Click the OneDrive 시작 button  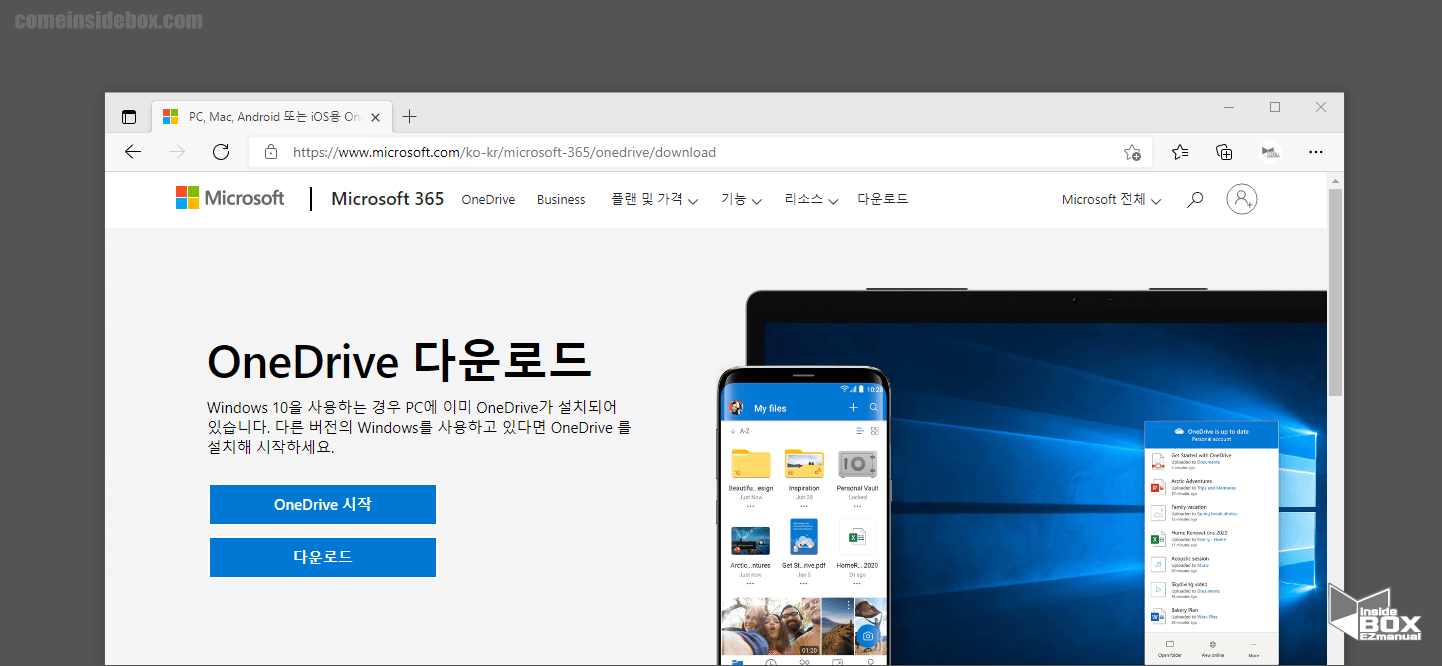click(x=323, y=504)
